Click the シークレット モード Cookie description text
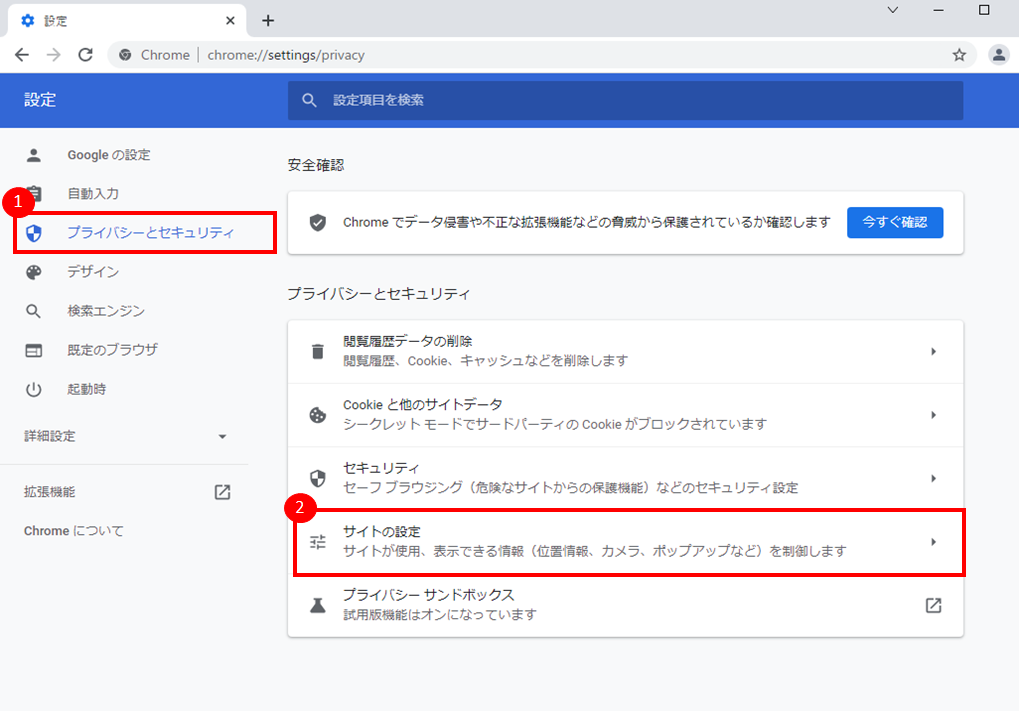Viewport: 1019px width, 711px height. tap(555, 424)
